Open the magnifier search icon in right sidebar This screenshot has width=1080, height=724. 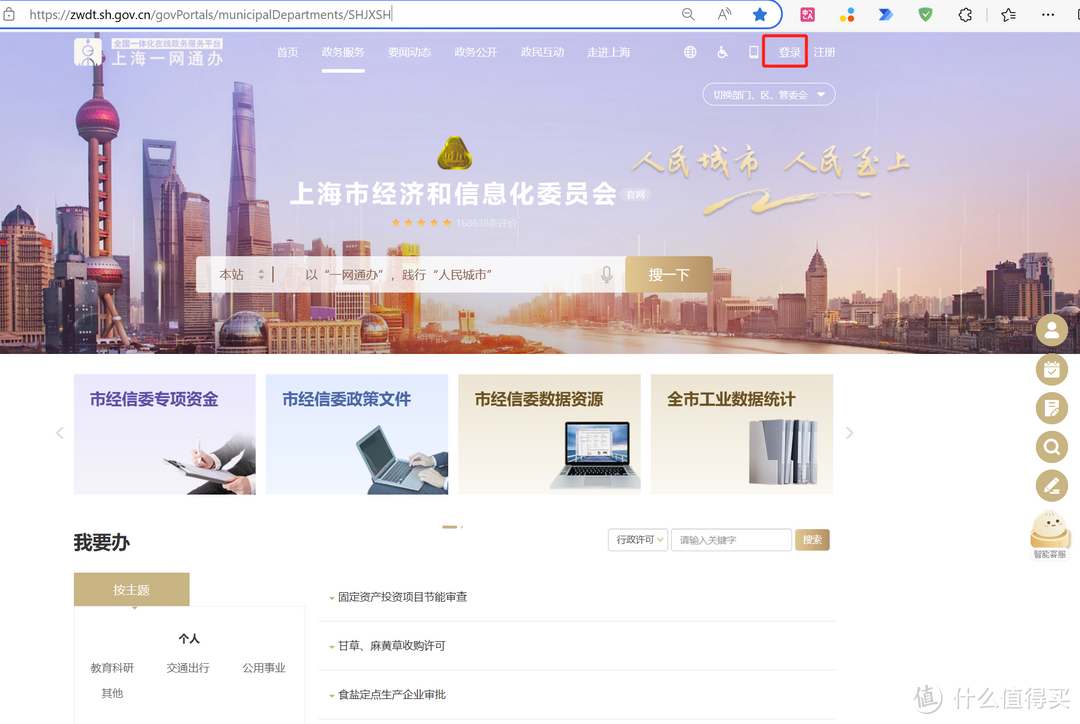[x=1051, y=447]
